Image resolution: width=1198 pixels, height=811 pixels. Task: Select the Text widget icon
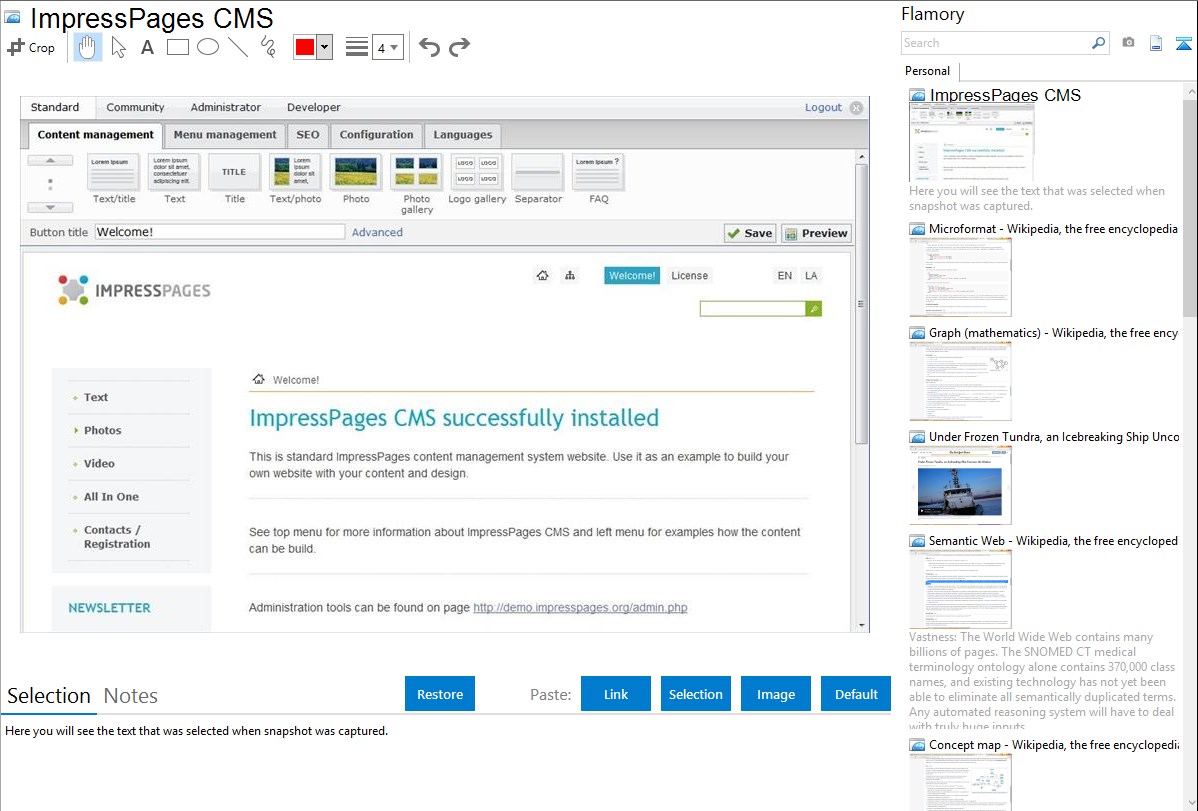[x=174, y=172]
